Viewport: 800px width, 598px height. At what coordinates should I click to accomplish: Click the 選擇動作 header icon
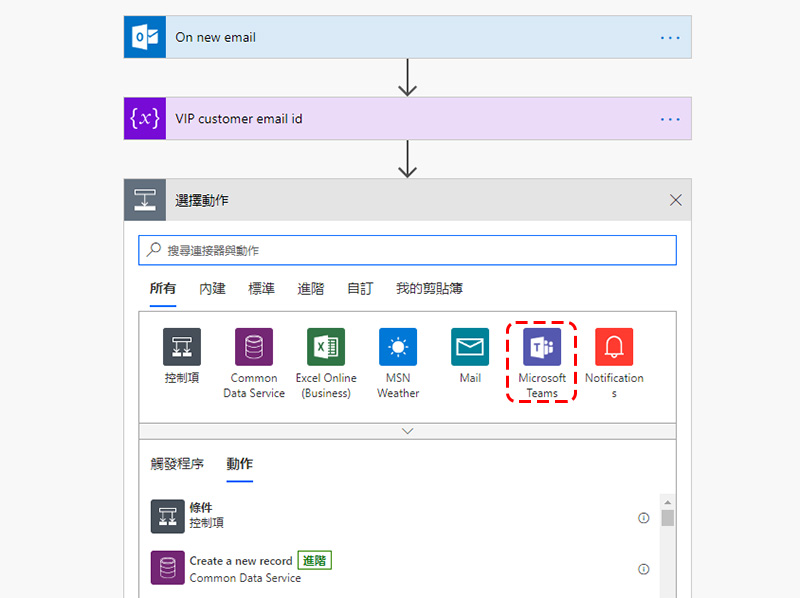[145, 200]
